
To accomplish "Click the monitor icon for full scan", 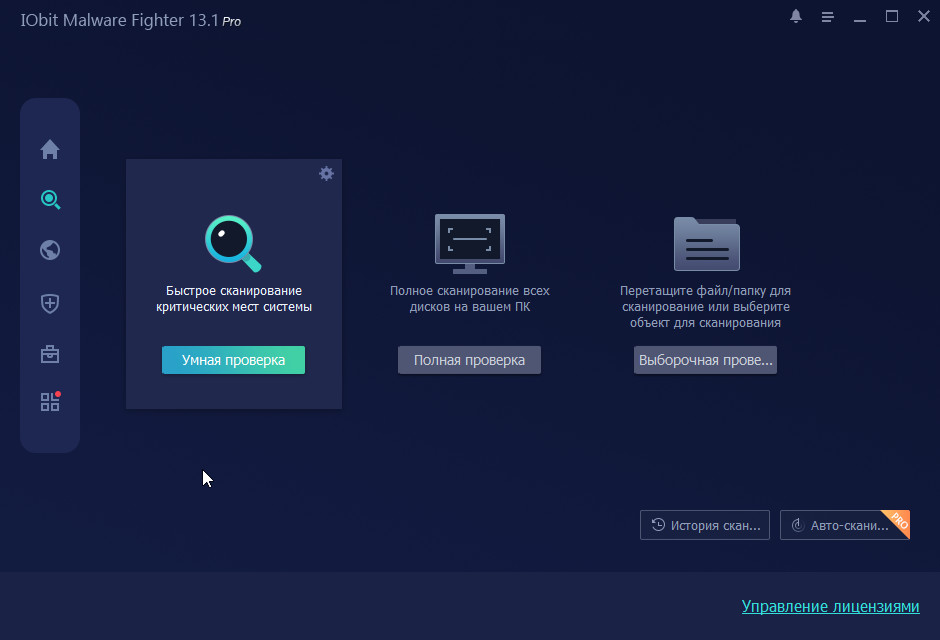I will pos(469,243).
